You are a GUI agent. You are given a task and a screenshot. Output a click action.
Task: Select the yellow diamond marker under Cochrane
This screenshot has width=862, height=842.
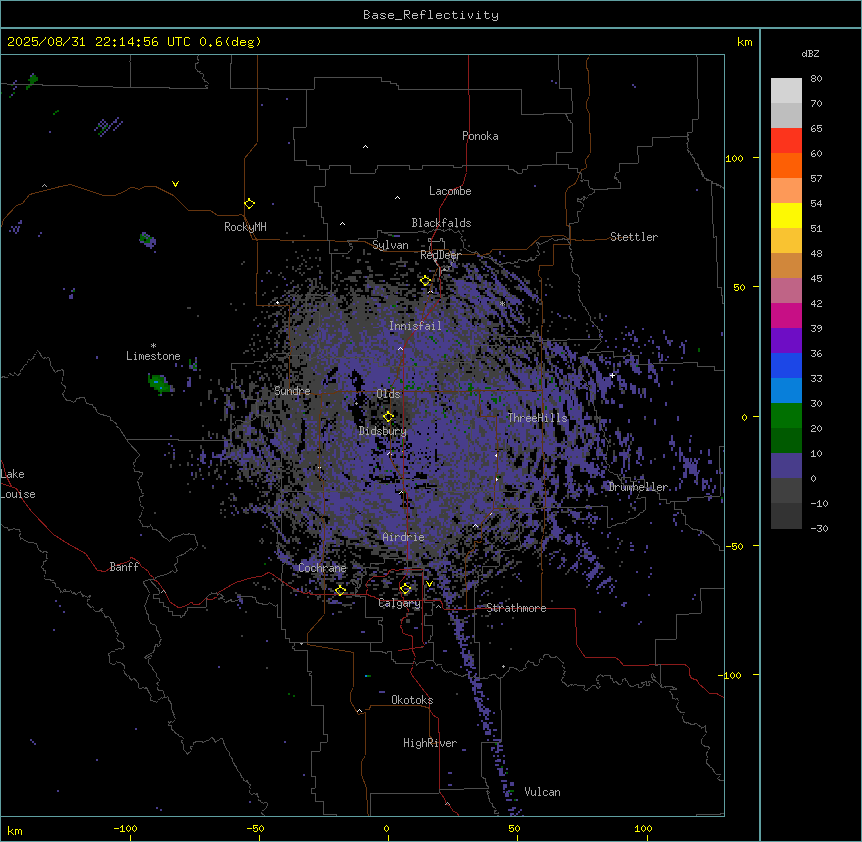(x=340, y=591)
